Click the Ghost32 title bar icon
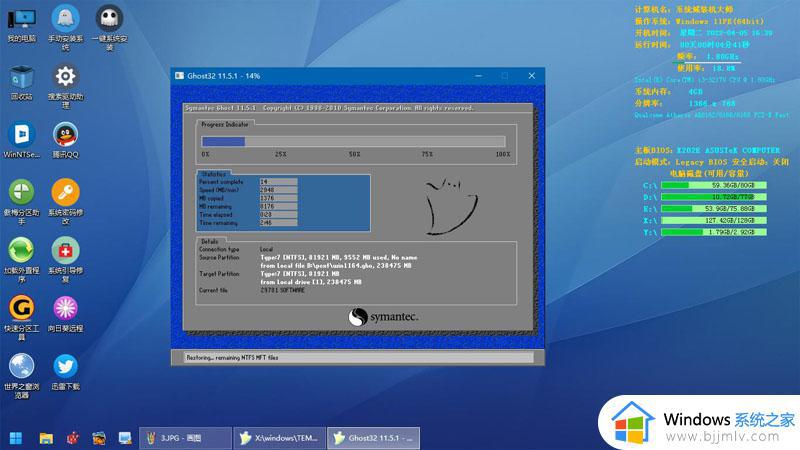 click(x=179, y=76)
